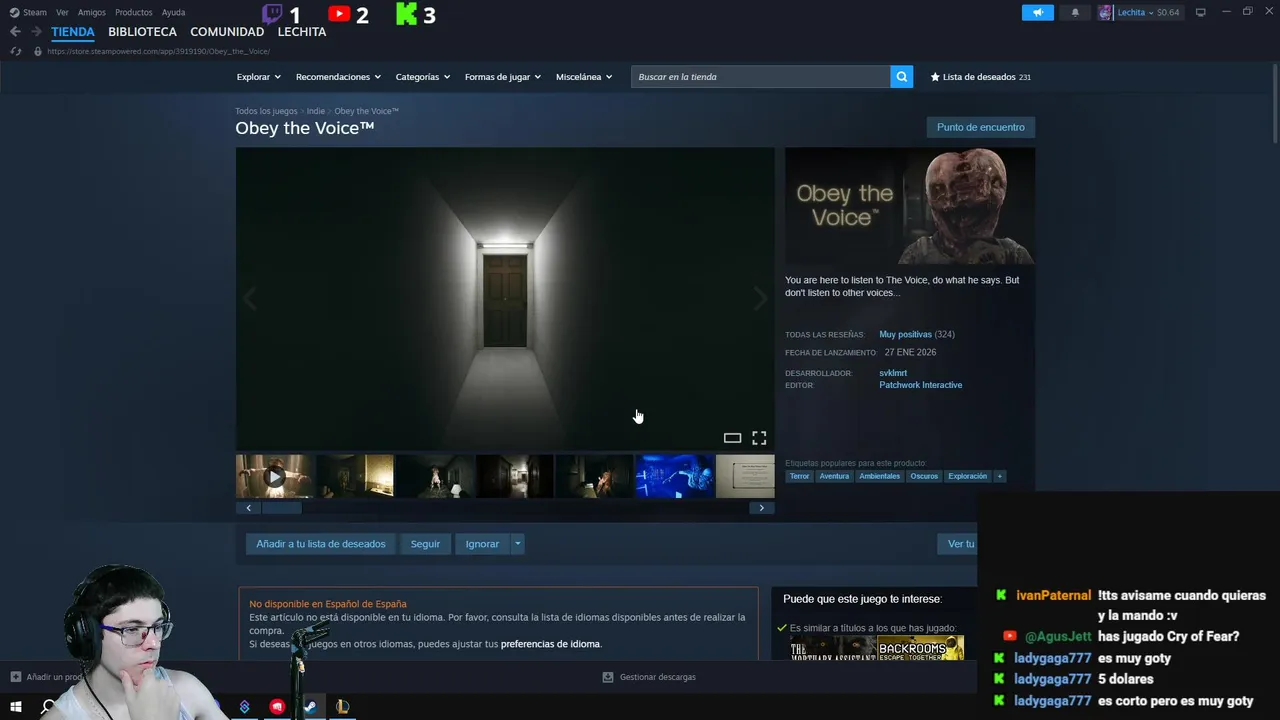Play the video trailer thumbnail
The image size is (1280, 720).
(x=274, y=477)
